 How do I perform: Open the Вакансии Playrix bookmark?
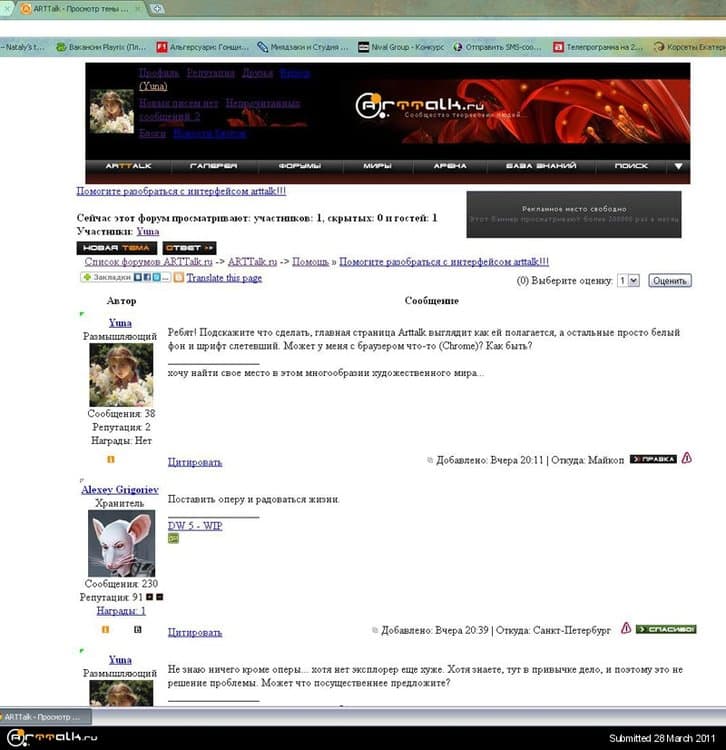coord(101,47)
